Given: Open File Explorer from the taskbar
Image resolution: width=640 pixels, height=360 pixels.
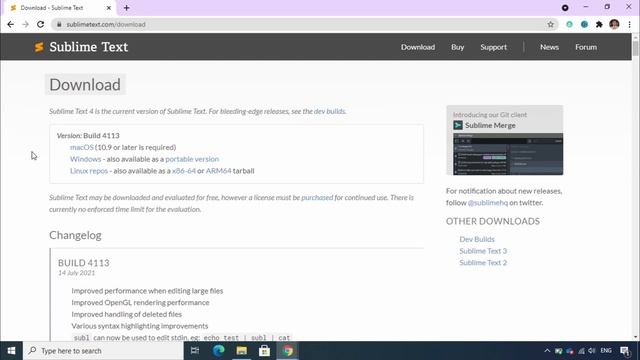Looking at the screenshot, I should (242, 351).
